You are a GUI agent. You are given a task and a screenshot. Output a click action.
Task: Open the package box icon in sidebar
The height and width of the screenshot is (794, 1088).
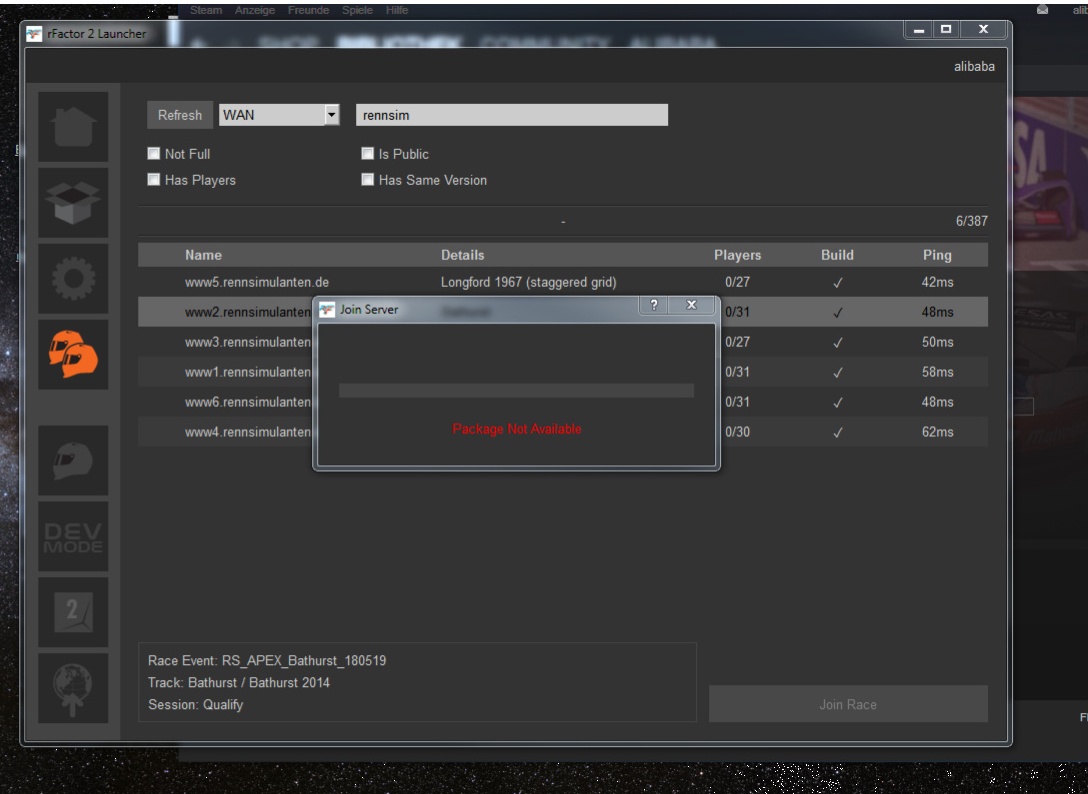pyautogui.click(x=73, y=203)
